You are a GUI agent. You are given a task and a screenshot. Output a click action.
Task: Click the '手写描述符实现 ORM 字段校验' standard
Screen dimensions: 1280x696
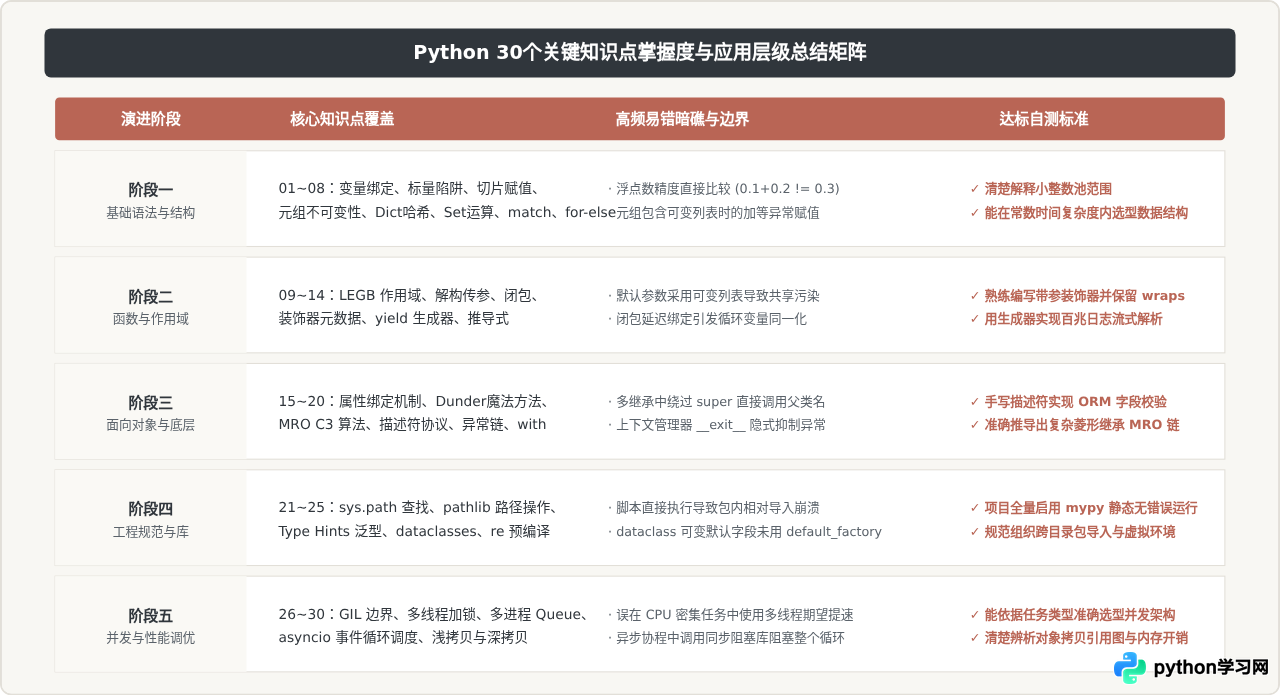pyautogui.click(x=1069, y=401)
